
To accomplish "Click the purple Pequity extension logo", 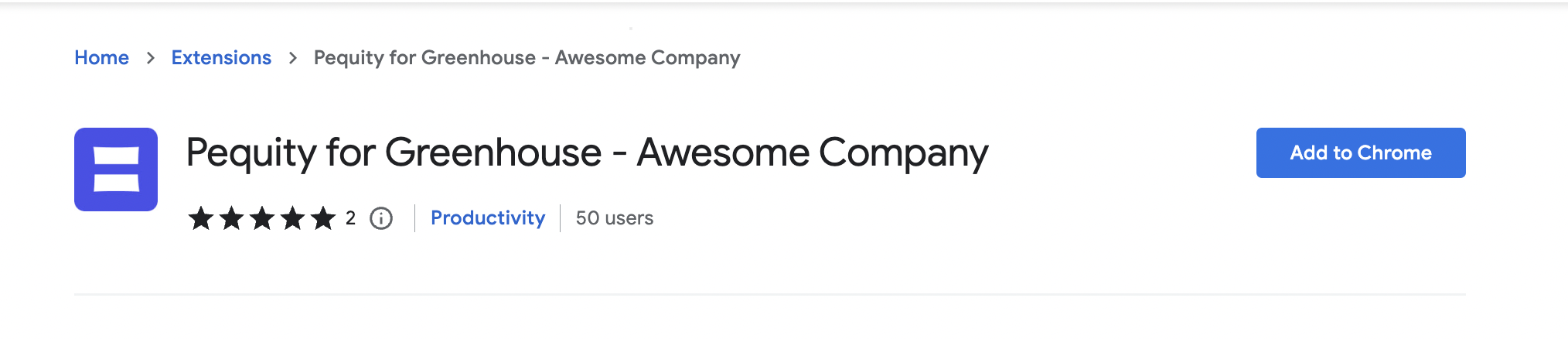I will coord(116,169).
